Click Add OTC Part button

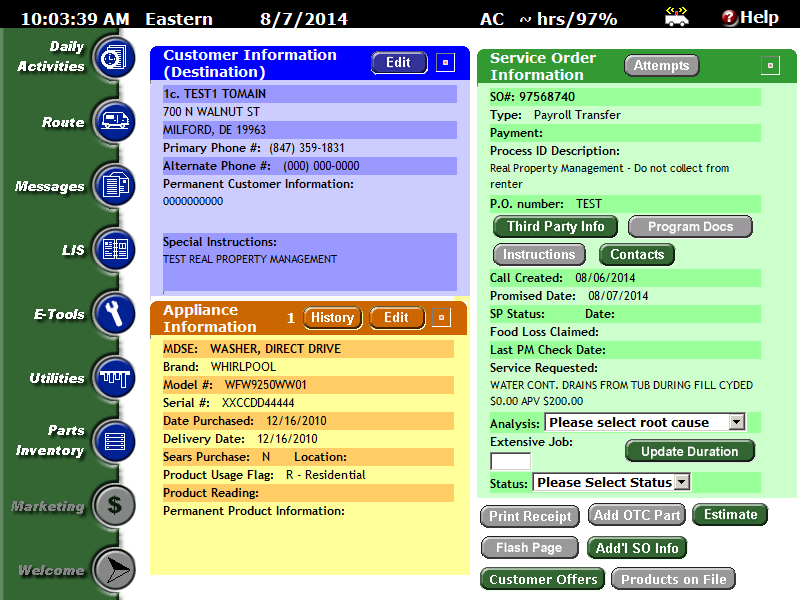coord(637,515)
